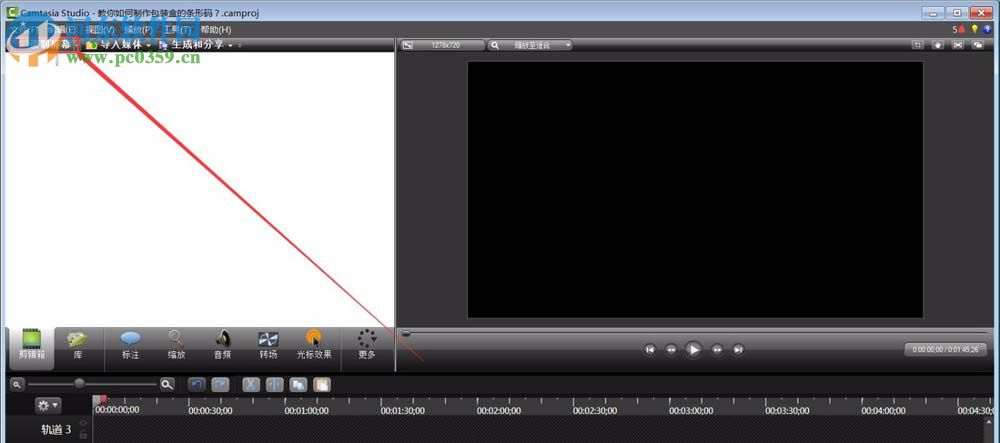This screenshot has width=1000, height=443.
Task: Click the timeline zoom slider handle
Action: click(79, 384)
